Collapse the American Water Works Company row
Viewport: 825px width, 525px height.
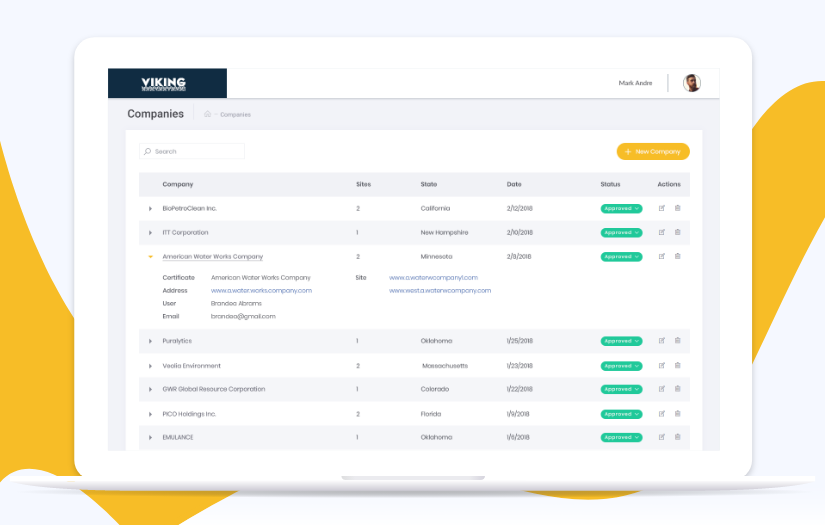click(150, 257)
